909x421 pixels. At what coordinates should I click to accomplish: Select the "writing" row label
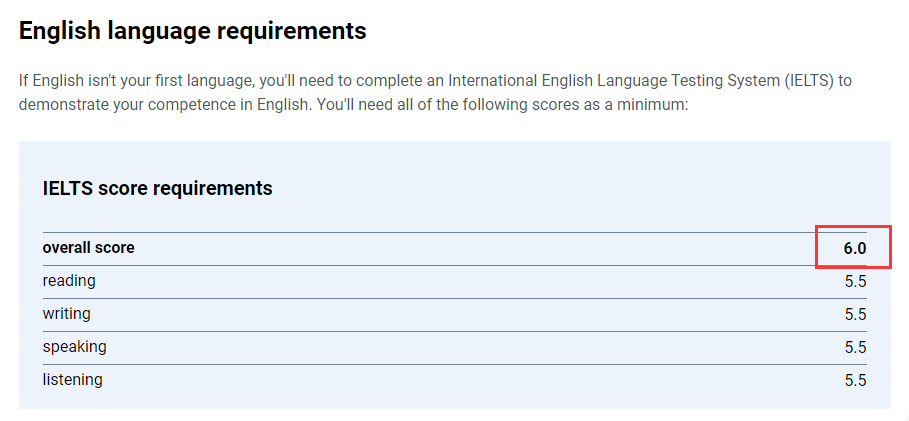click(66, 314)
